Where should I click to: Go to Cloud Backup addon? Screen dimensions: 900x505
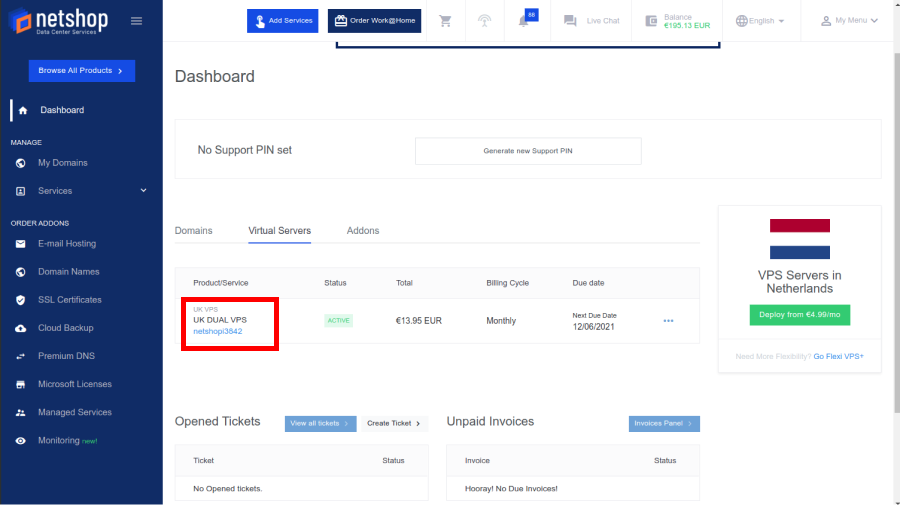65,328
